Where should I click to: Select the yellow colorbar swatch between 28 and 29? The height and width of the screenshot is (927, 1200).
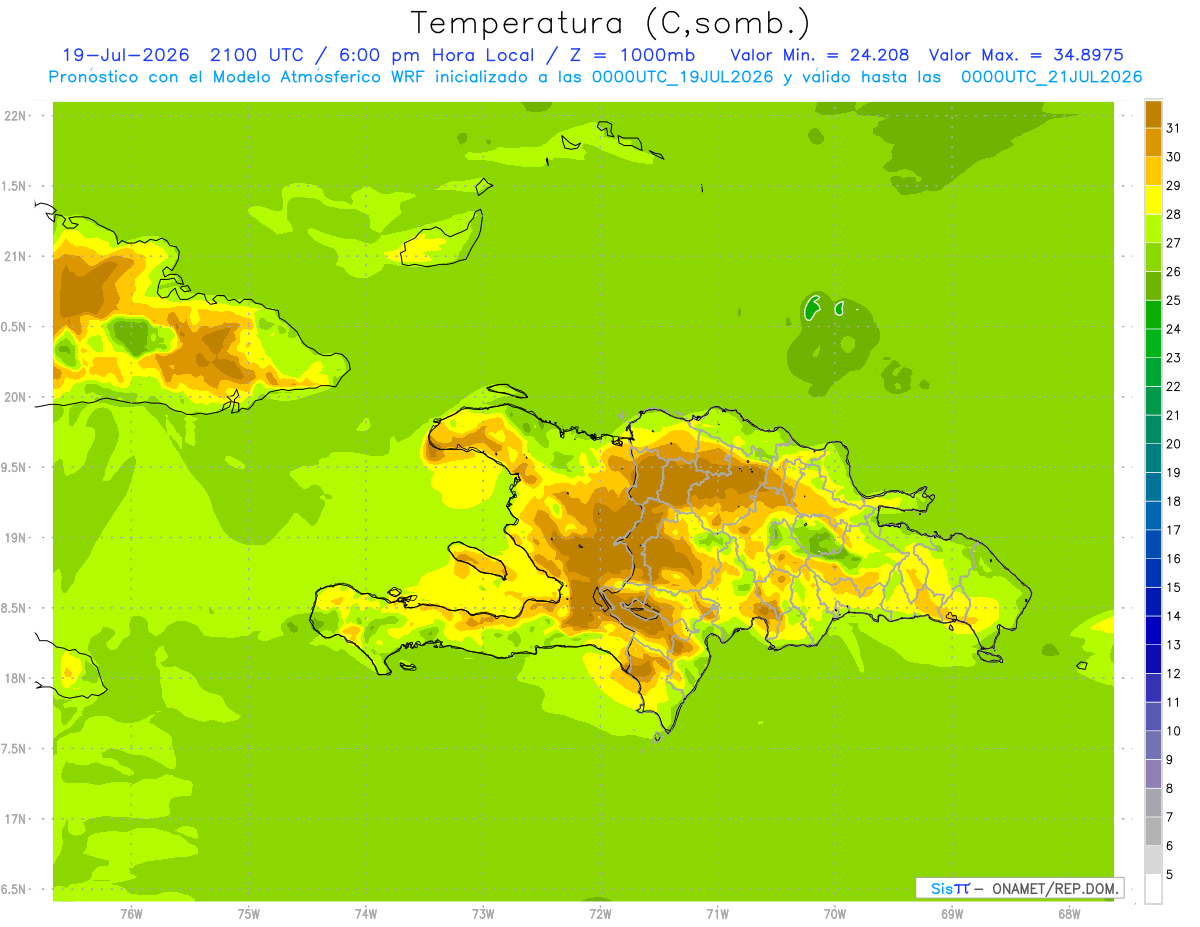coord(1153,200)
